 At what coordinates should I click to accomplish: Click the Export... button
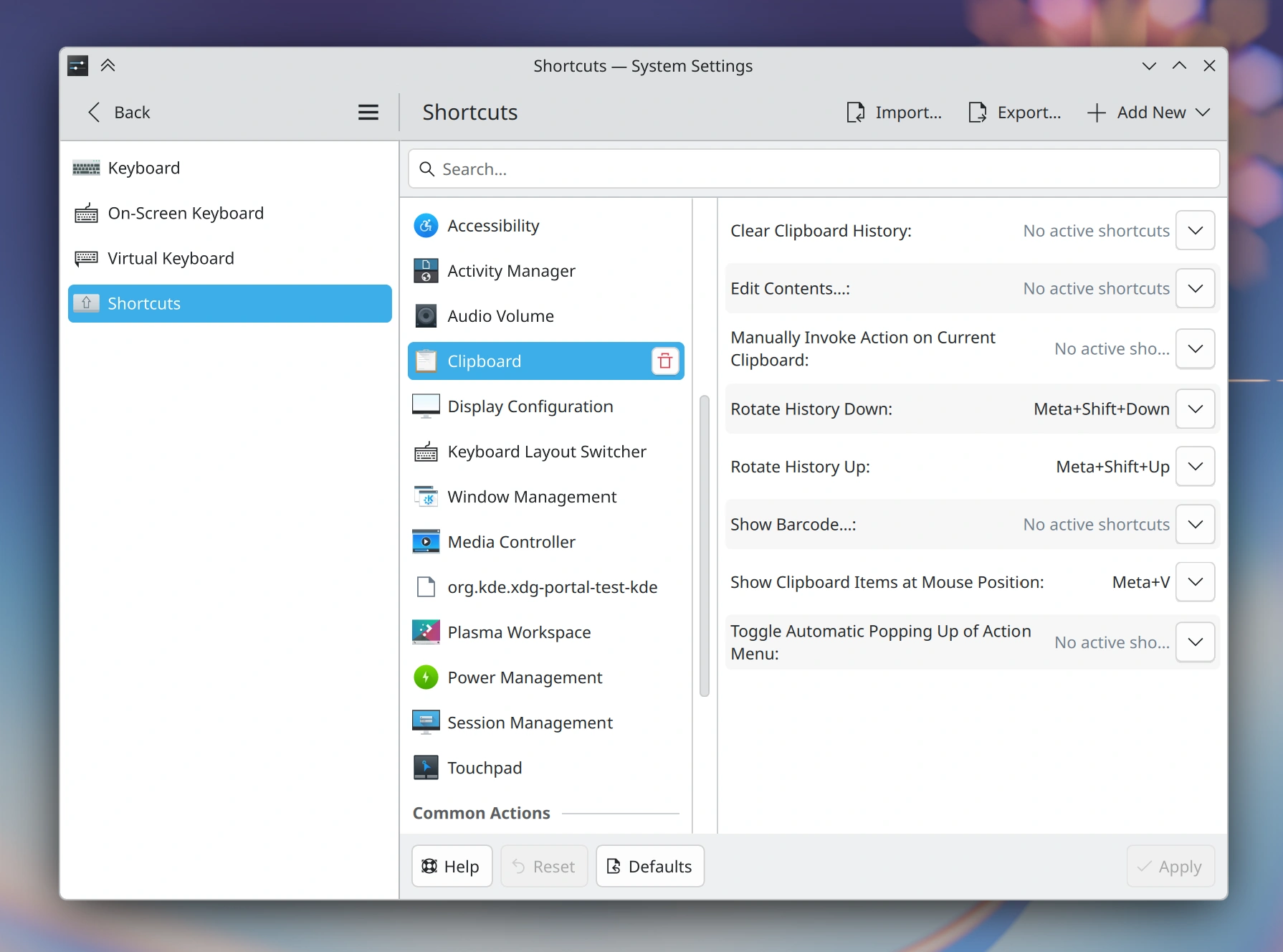(1015, 113)
